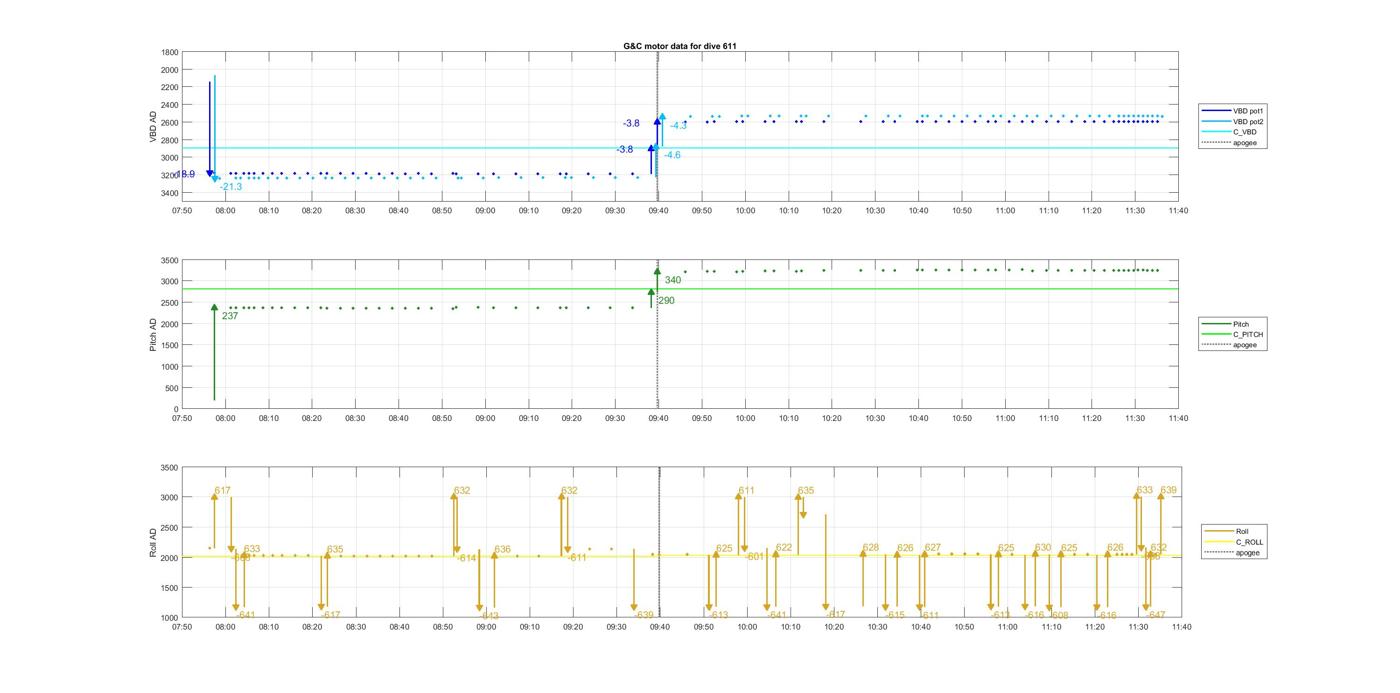Click the '-4.3' VBD annotation

[x=678, y=126]
